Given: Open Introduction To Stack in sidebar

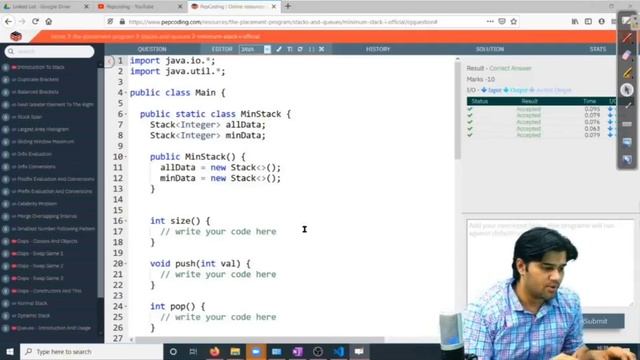Looking at the screenshot, I should [x=41, y=67].
